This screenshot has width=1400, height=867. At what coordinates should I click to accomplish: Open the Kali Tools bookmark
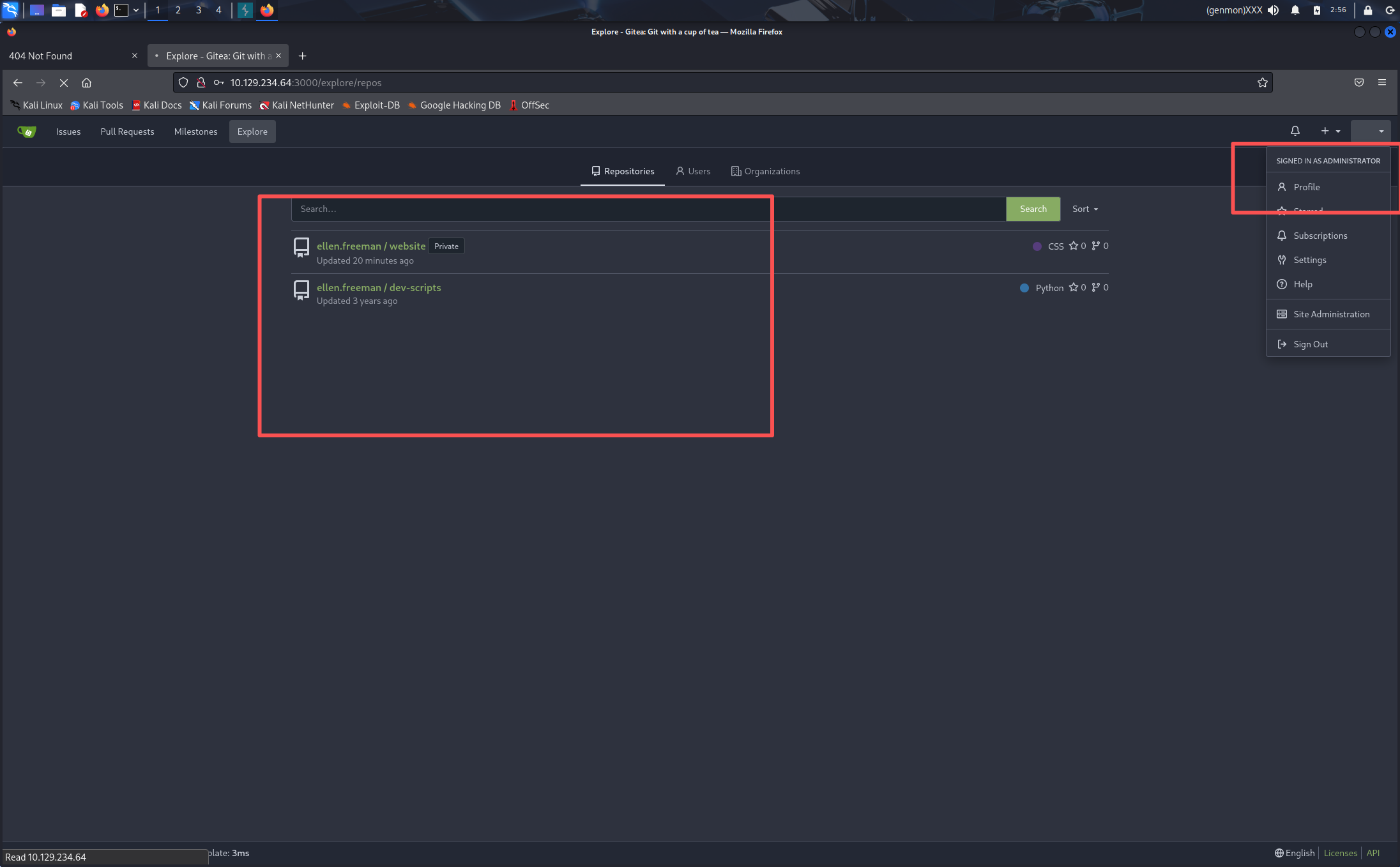[96, 105]
